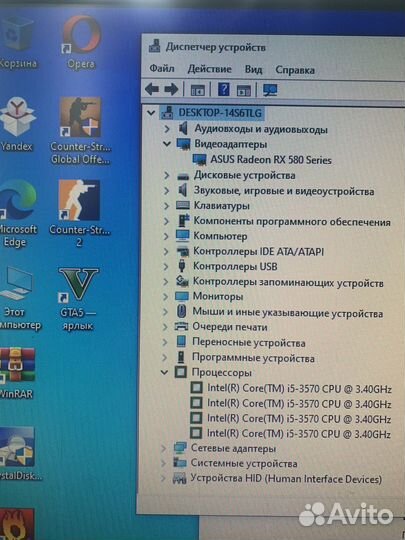Open the Файл menu
Viewport: 405px width, 540px height.
pos(162,69)
